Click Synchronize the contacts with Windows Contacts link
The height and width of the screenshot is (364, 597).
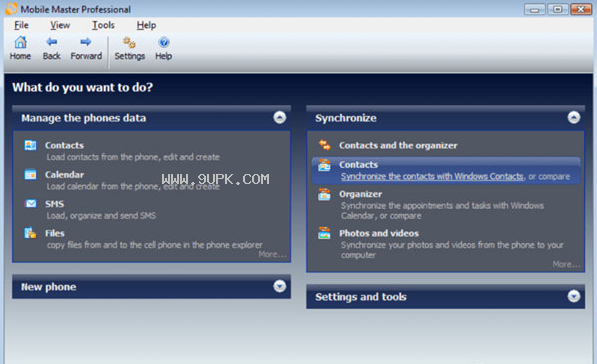point(432,177)
